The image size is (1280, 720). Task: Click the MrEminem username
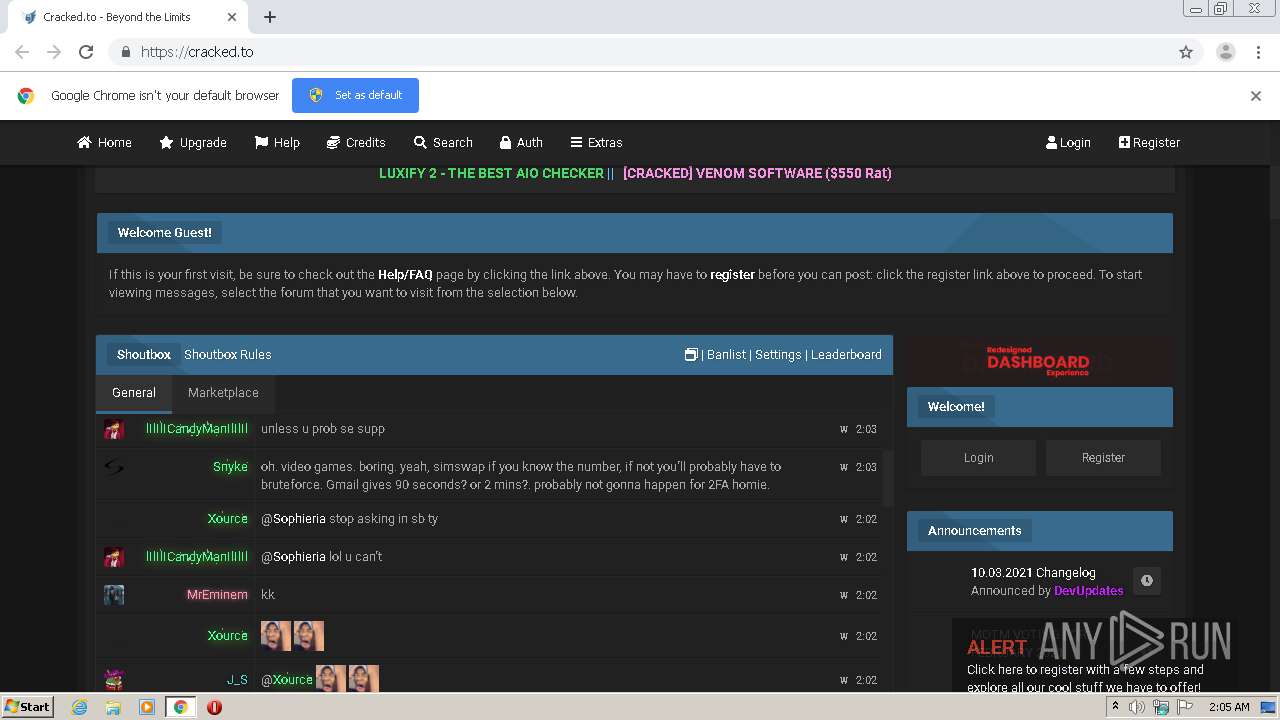coord(217,595)
